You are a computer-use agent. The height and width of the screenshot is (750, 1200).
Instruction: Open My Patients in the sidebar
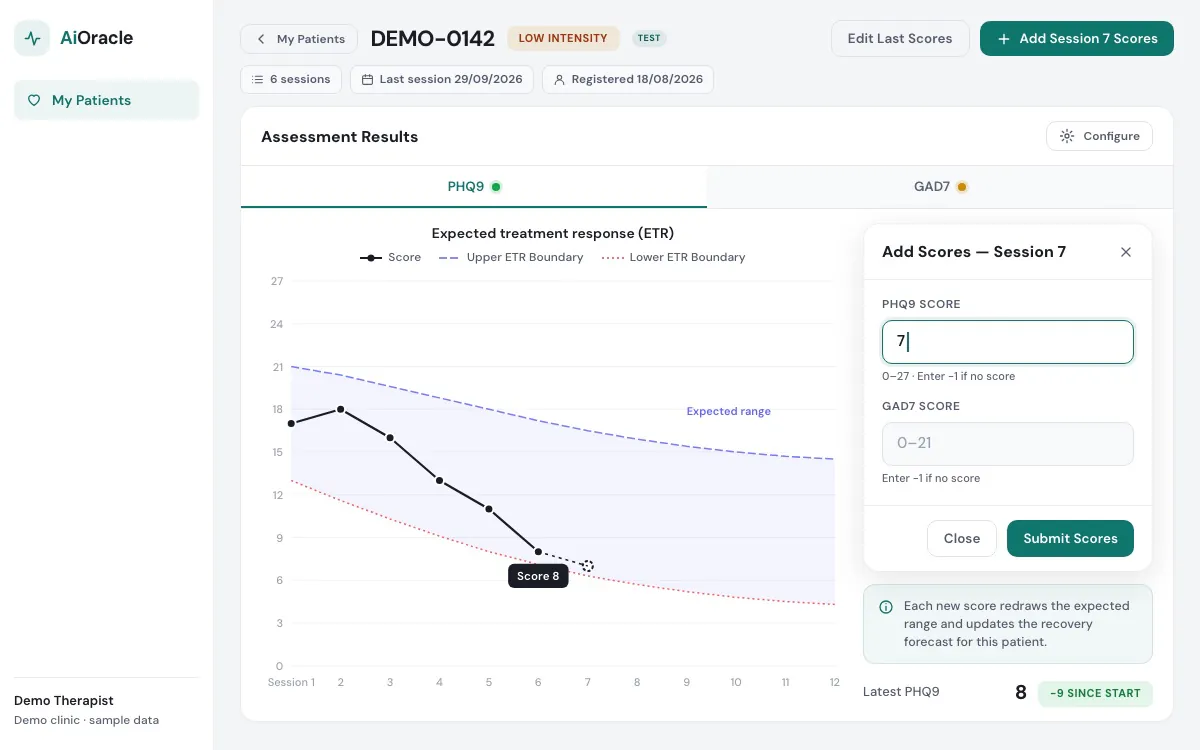[x=106, y=100]
